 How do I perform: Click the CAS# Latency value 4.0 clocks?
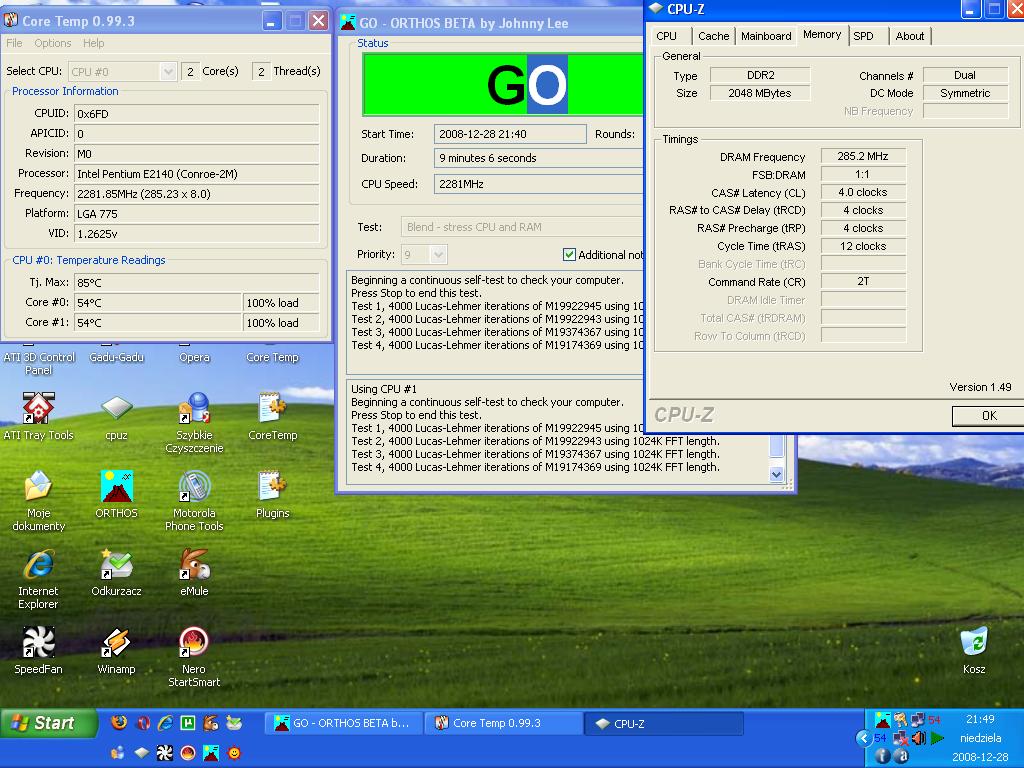point(863,192)
